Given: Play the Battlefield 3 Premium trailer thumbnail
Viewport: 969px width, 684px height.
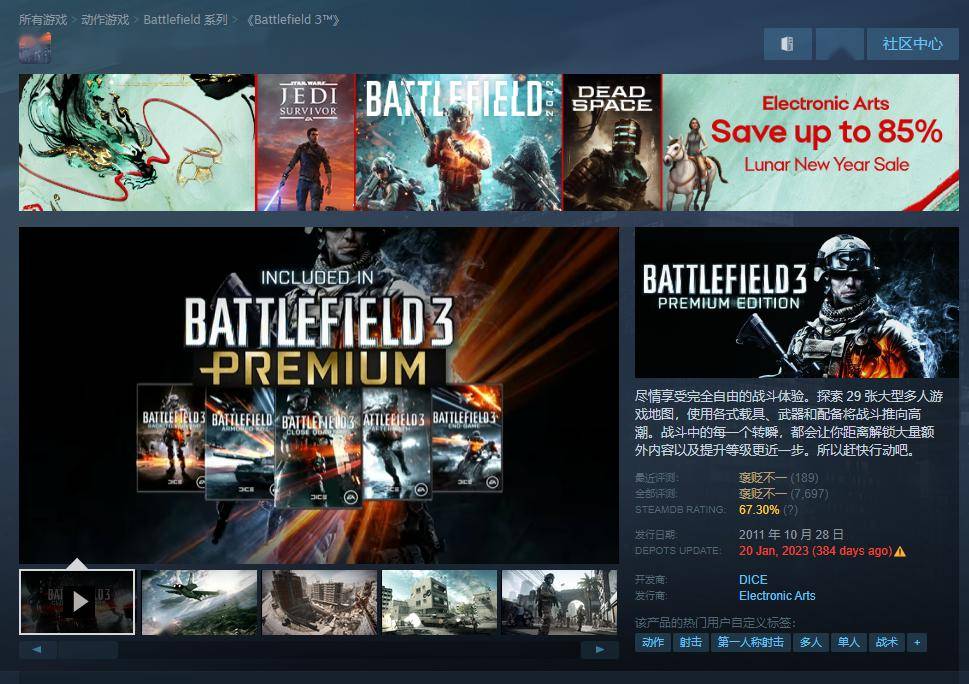Looking at the screenshot, I should click(x=77, y=602).
